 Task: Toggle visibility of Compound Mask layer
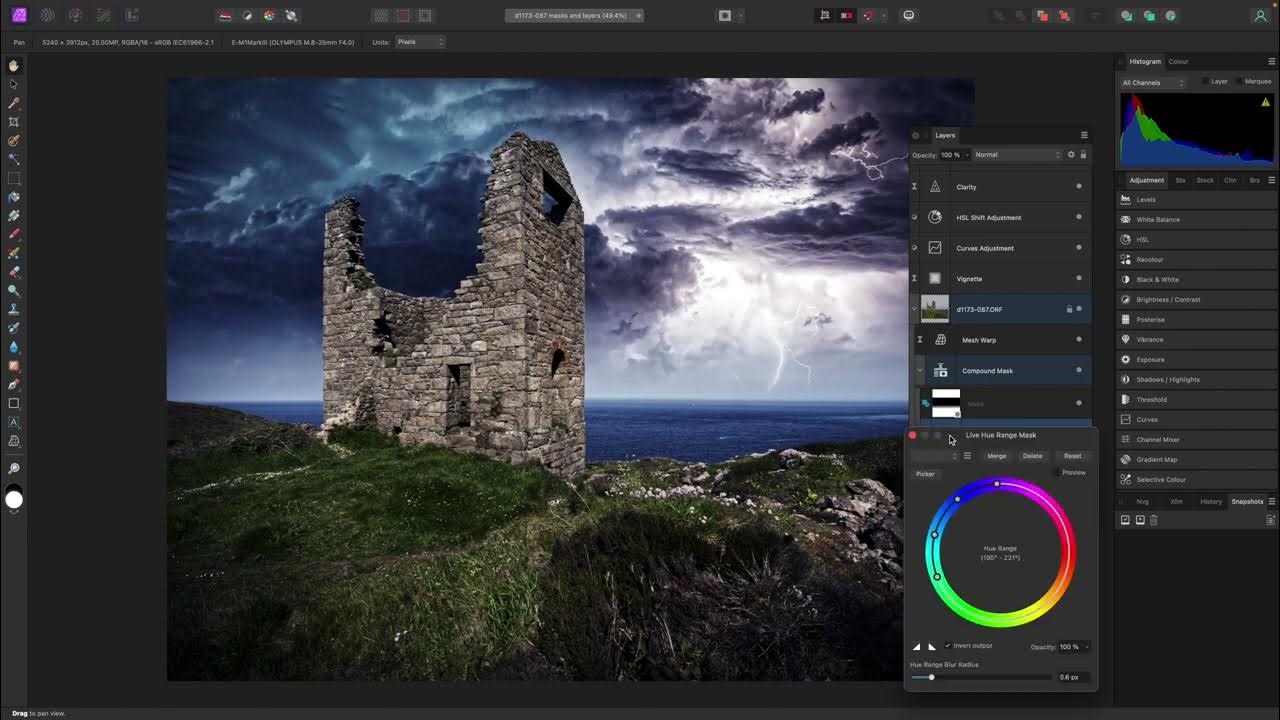[x=1078, y=370]
